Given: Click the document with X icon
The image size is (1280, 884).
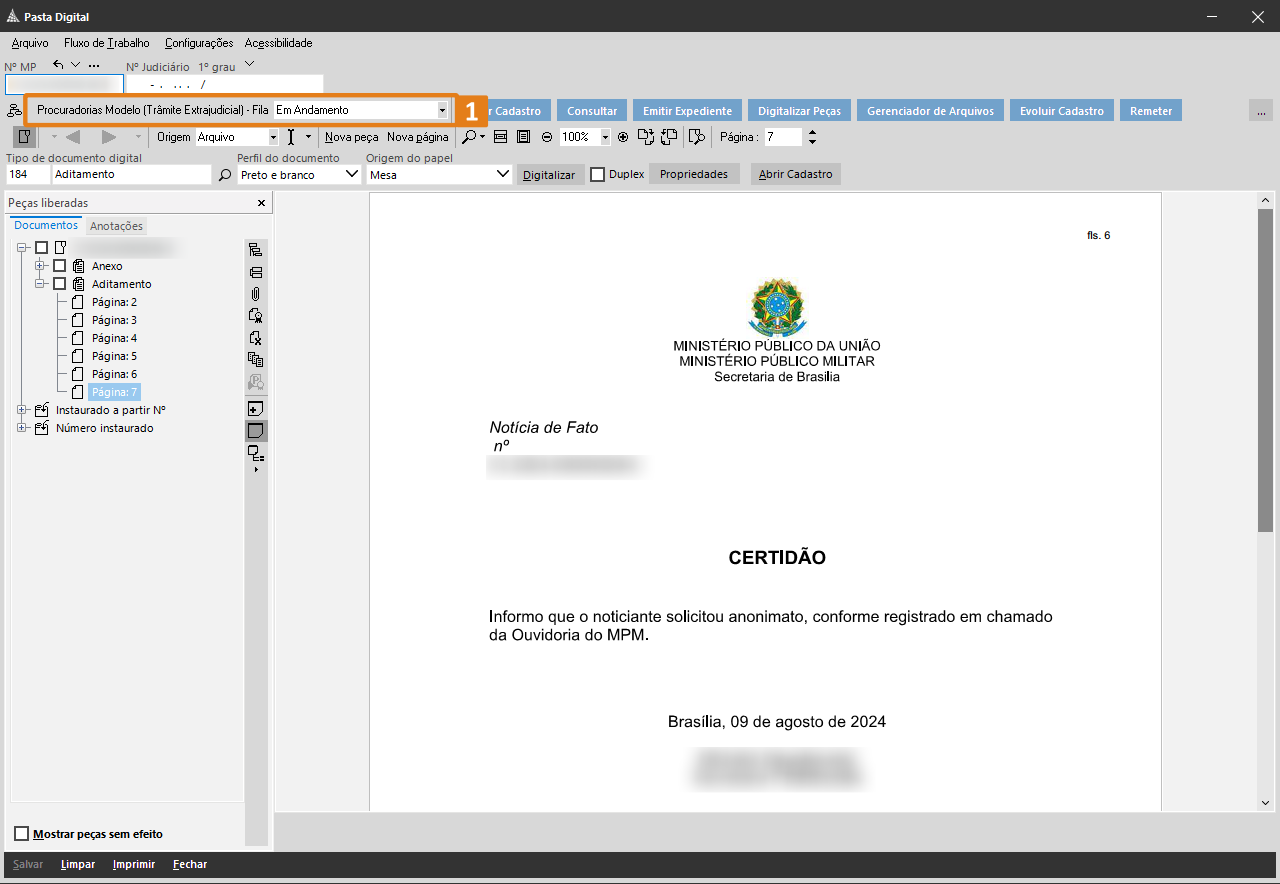Looking at the screenshot, I should tap(256, 338).
